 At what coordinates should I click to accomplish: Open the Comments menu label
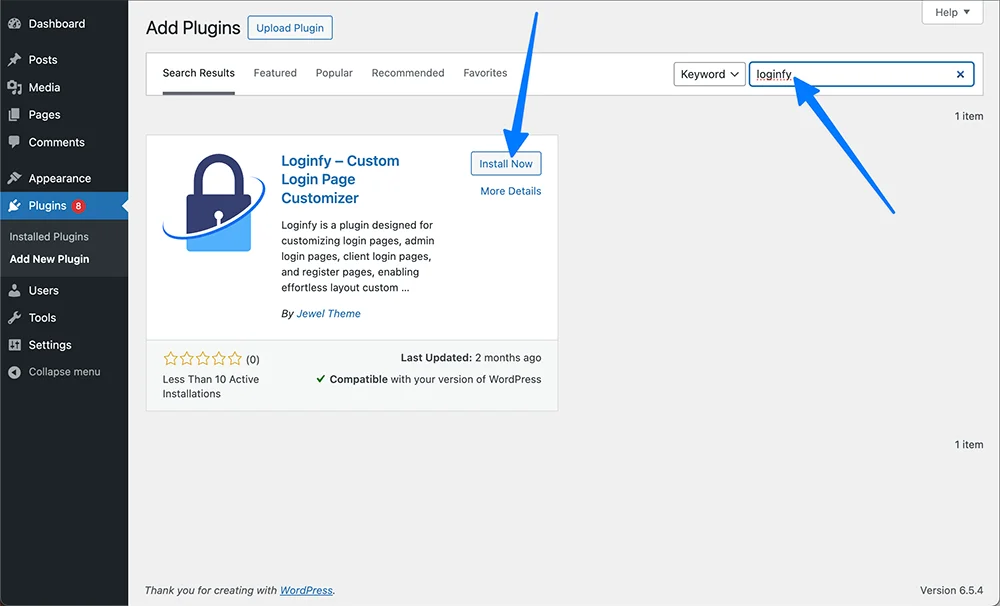56,142
